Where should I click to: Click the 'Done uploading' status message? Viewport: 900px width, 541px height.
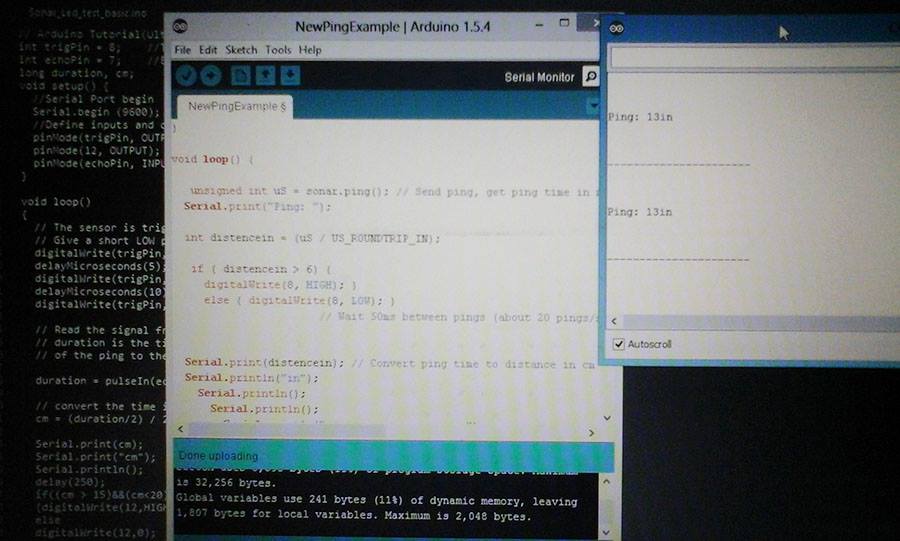(x=218, y=456)
